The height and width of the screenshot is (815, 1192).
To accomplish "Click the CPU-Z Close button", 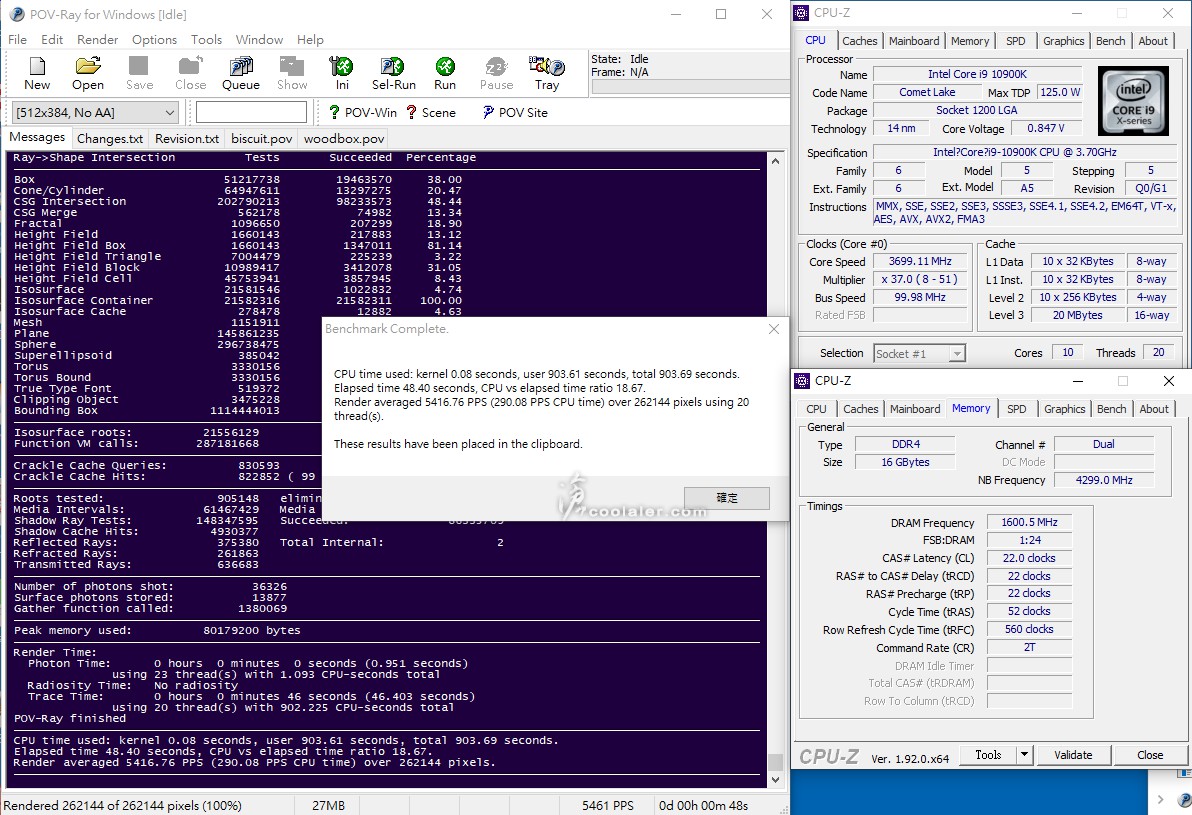I will click(1149, 755).
